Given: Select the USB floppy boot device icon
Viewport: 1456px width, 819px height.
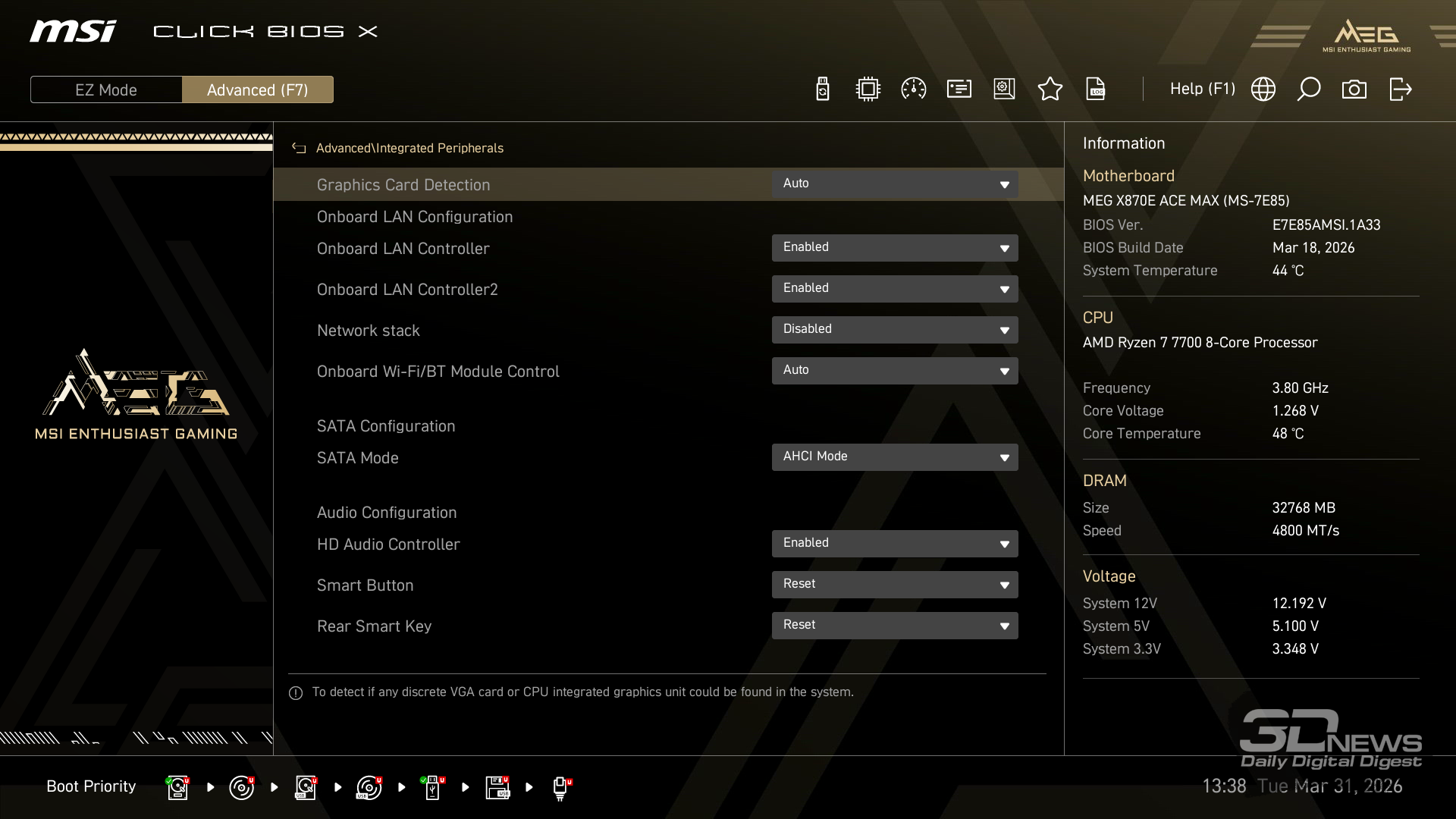Looking at the screenshot, I should [497, 787].
